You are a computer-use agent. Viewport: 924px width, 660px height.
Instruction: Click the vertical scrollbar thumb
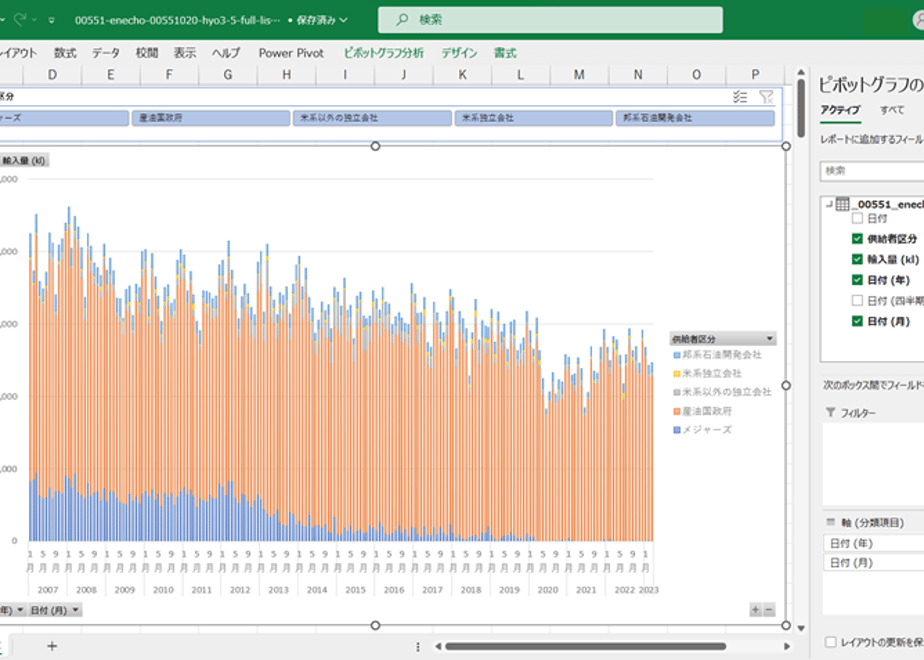[x=801, y=108]
